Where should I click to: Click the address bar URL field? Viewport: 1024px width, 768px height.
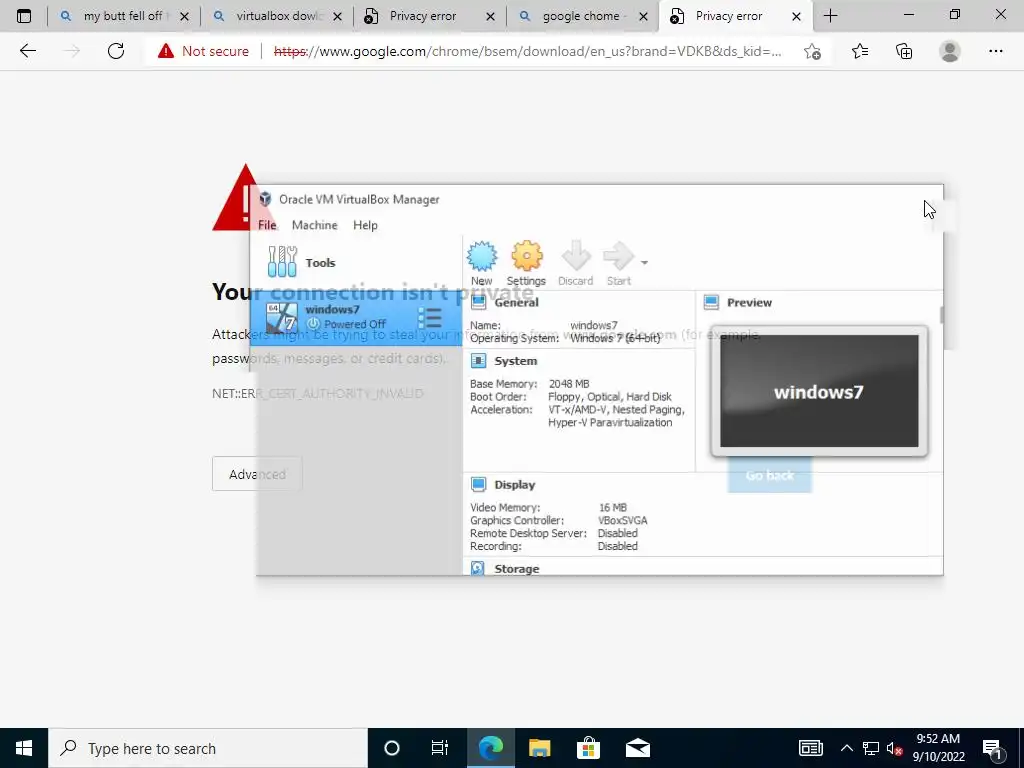tap(528, 51)
